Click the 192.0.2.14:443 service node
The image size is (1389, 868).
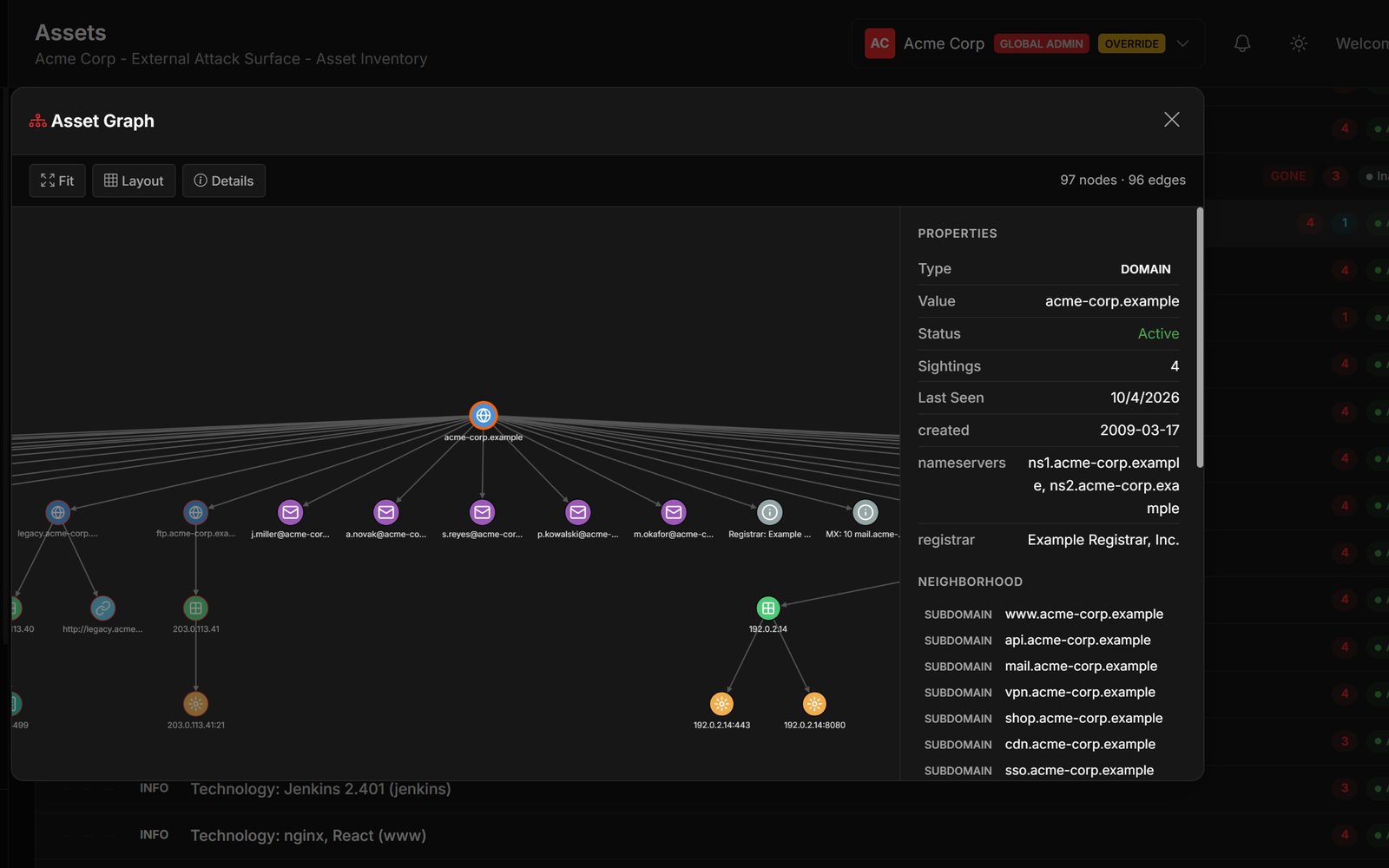click(x=721, y=703)
